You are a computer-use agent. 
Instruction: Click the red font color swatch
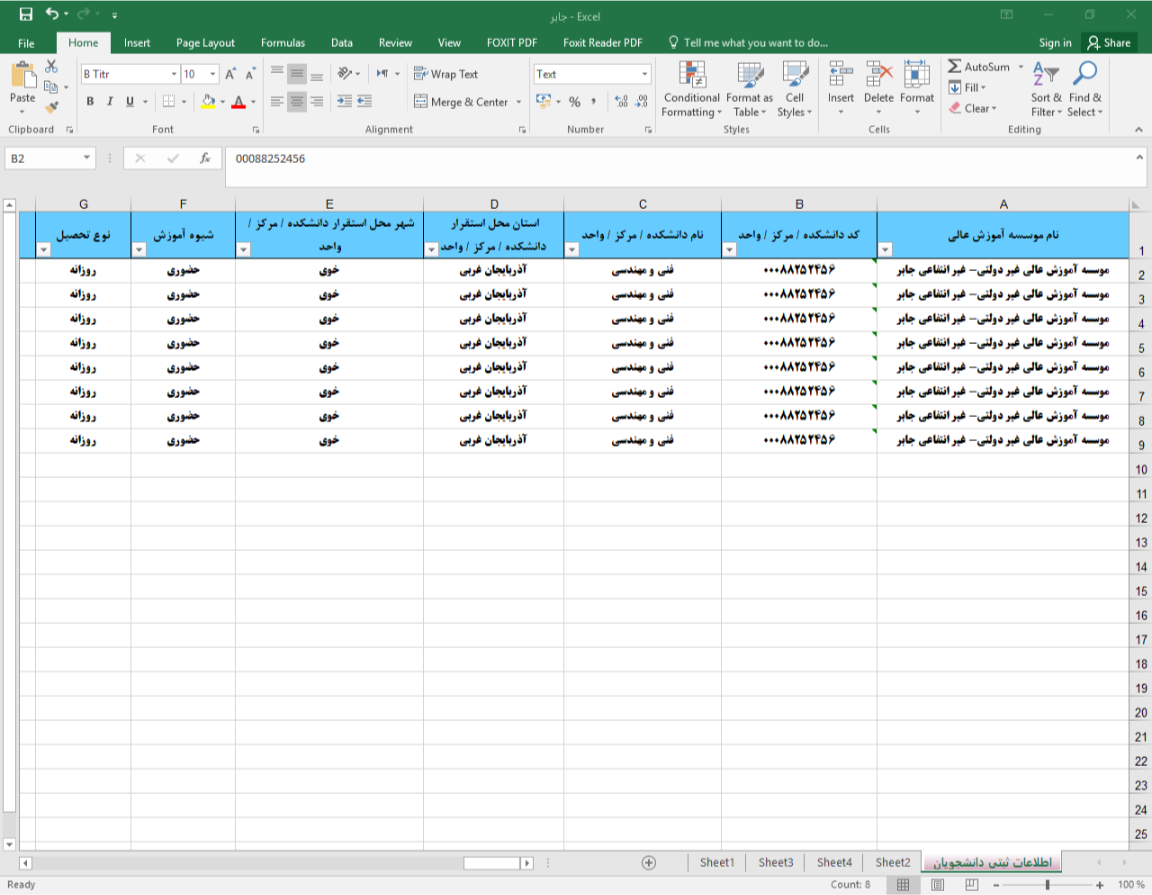click(x=238, y=102)
